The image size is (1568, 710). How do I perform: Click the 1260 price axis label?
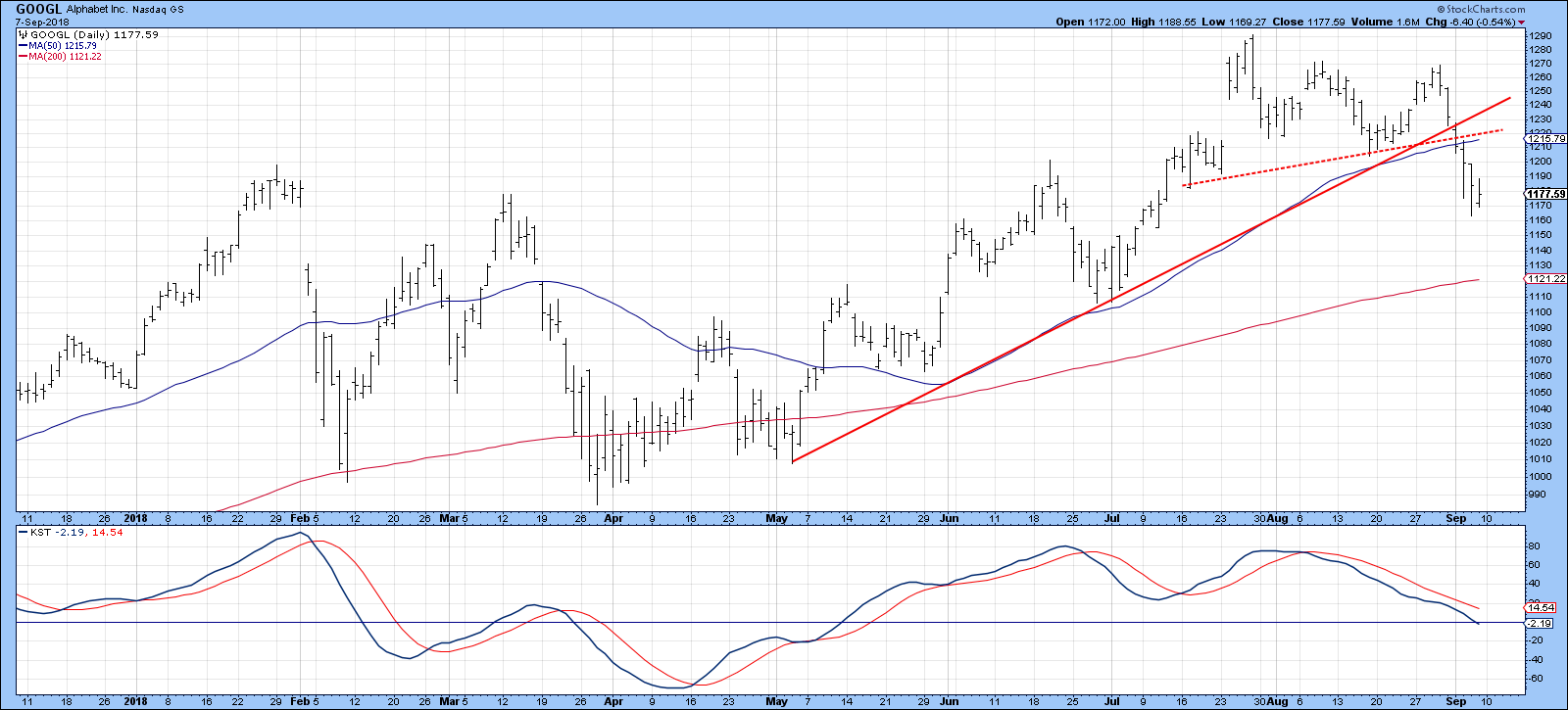(1542, 77)
